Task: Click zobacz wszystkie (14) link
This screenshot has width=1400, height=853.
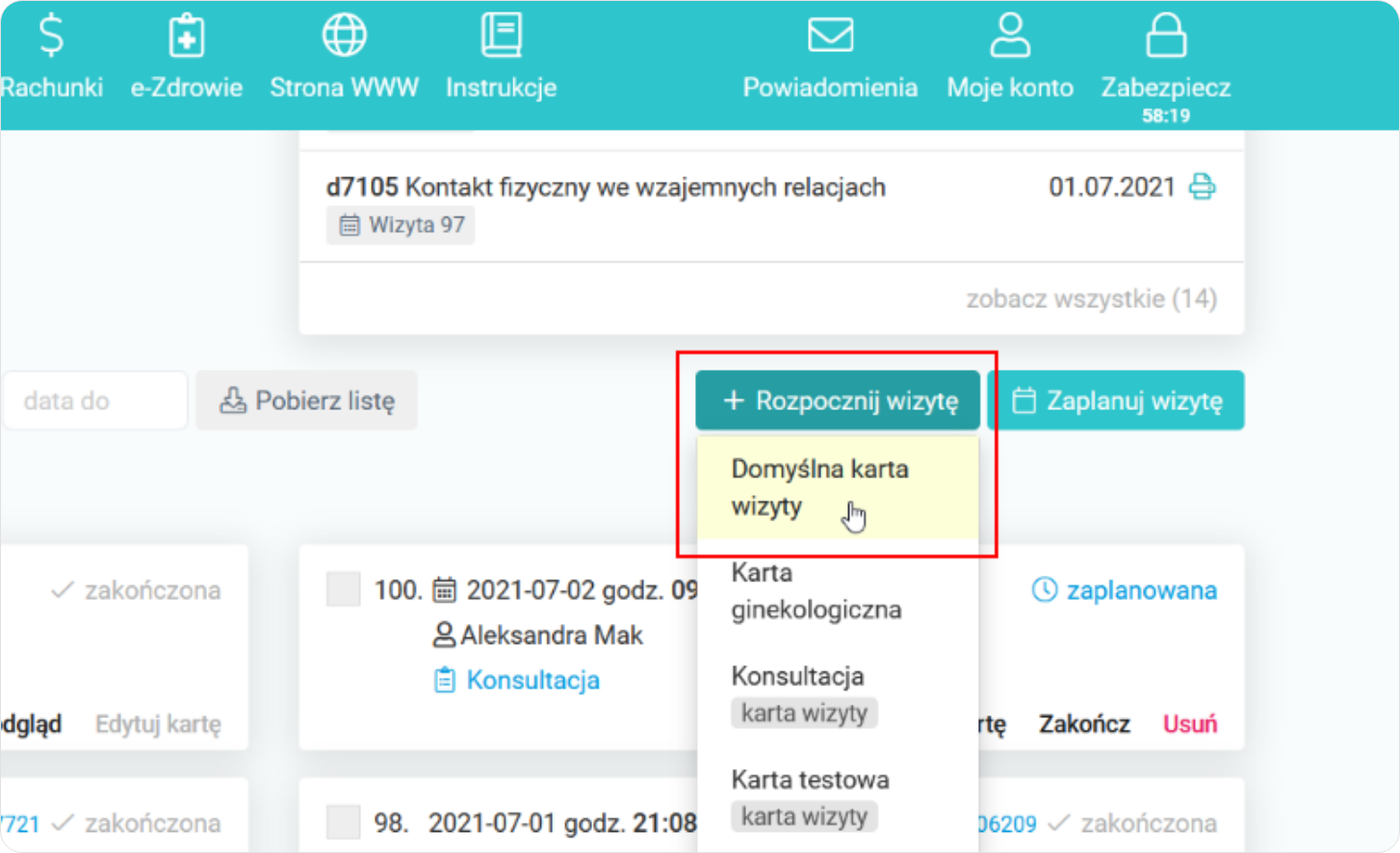Action: point(1091,298)
